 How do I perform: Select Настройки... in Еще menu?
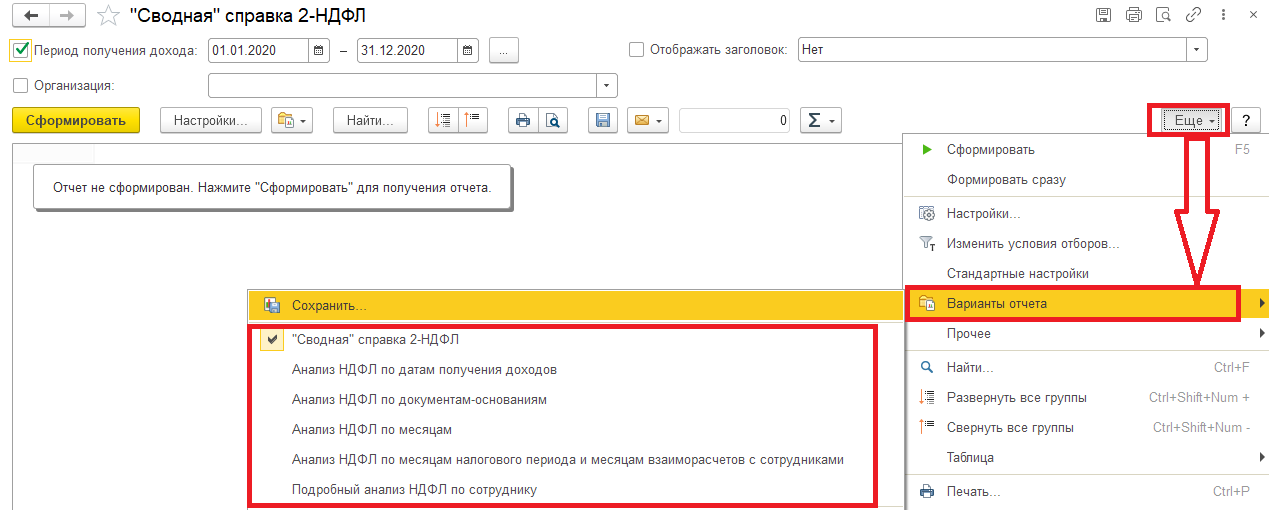(x=1085, y=214)
